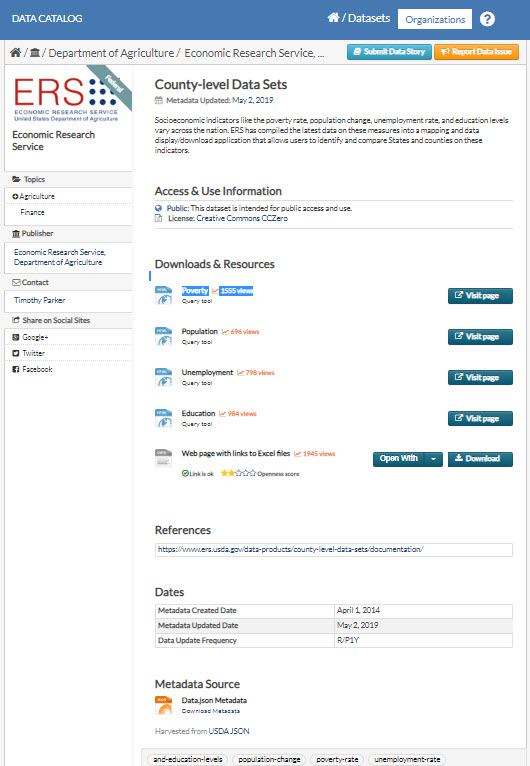The width and height of the screenshot is (530, 766).
Task: Click the calendar icon beside Metadata Updated
Action: point(159,101)
